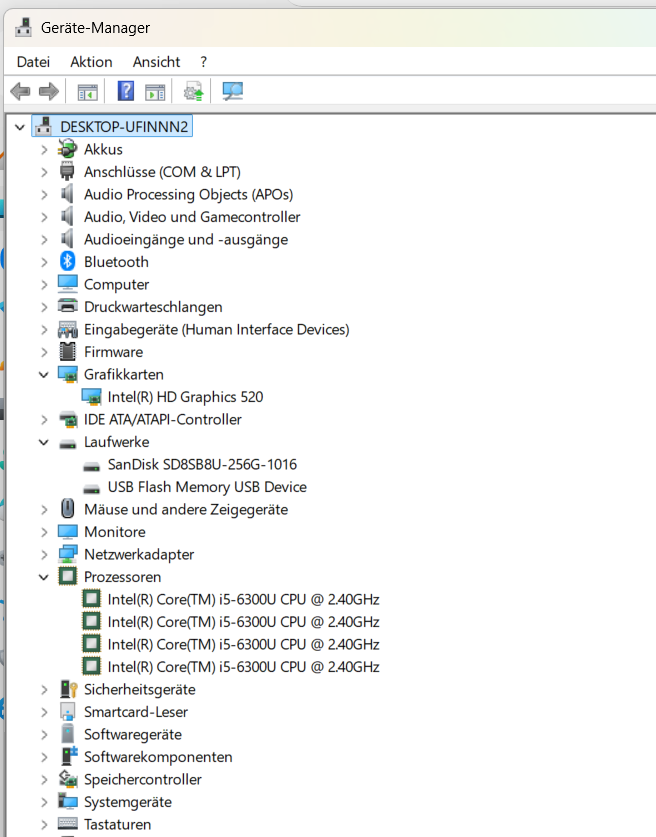This screenshot has width=656, height=837.
Task: Click the show/hide console tree toolbar icon
Action: 88,92
